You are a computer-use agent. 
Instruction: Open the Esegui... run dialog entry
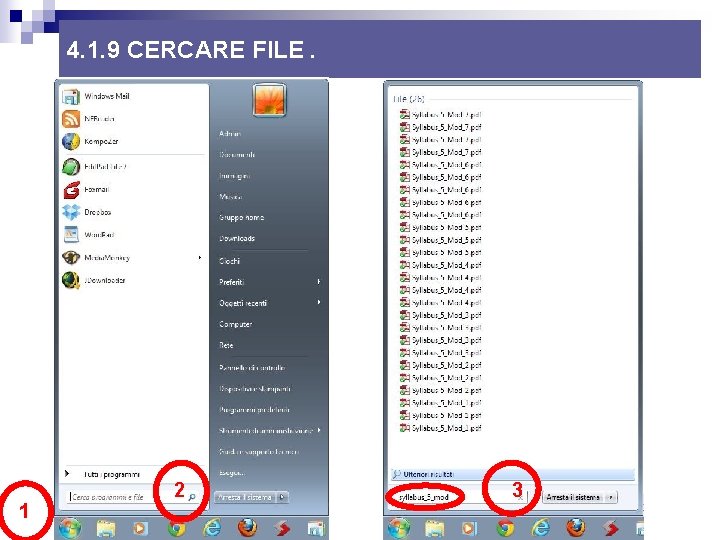(x=232, y=472)
